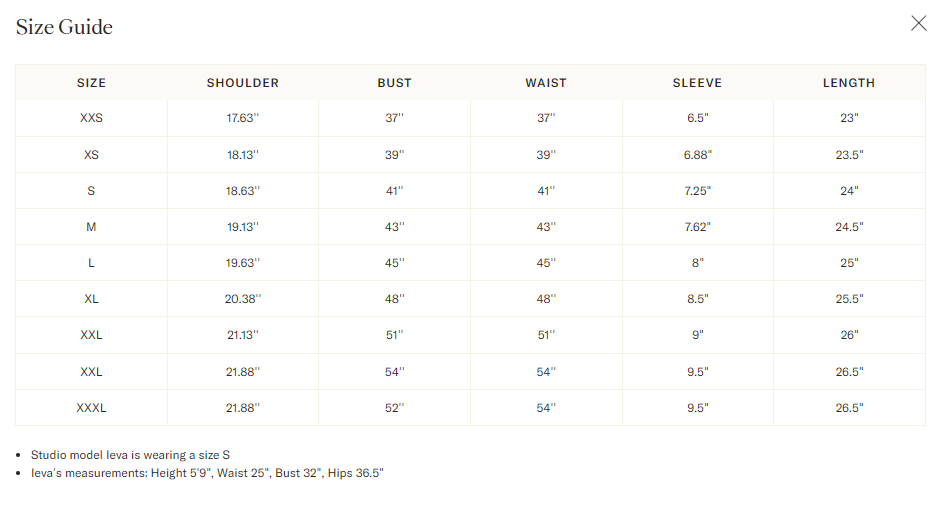The image size is (932, 517).
Task: Select the SLEEVE column header
Action: (697, 83)
